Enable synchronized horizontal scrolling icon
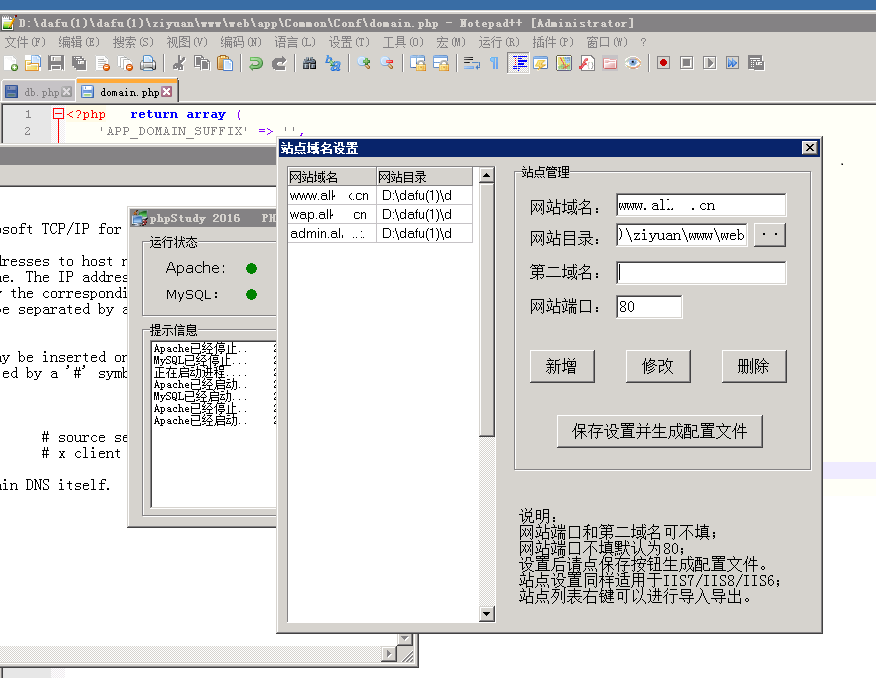 pyautogui.click(x=441, y=64)
